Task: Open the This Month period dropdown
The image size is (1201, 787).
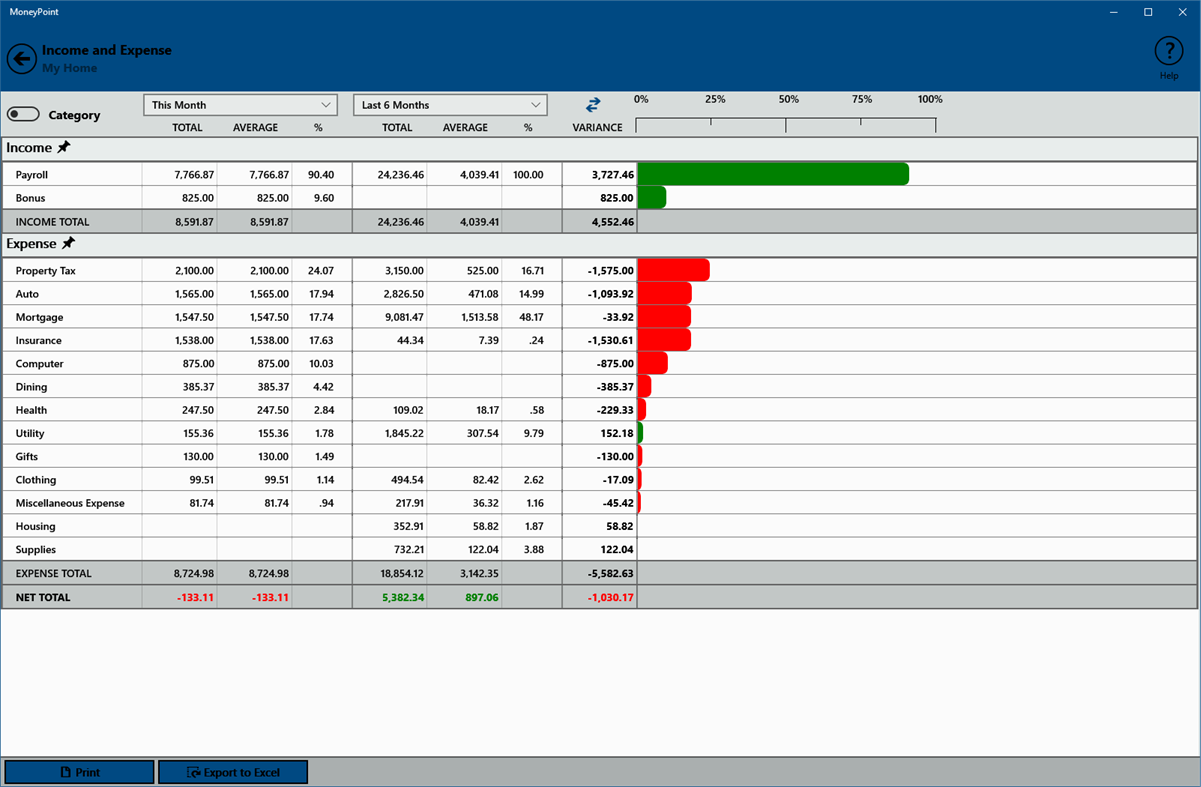Action: click(x=240, y=104)
